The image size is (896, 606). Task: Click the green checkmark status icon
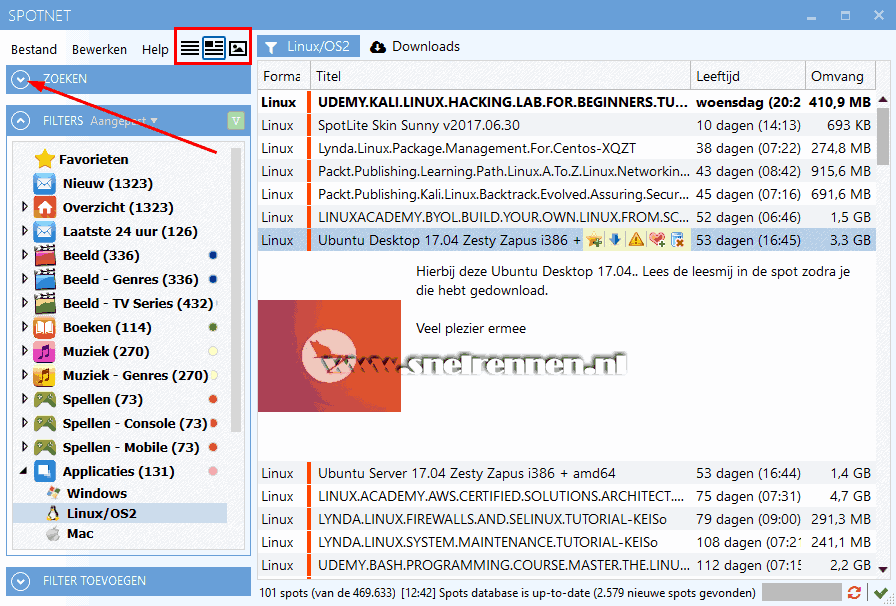(x=881, y=592)
